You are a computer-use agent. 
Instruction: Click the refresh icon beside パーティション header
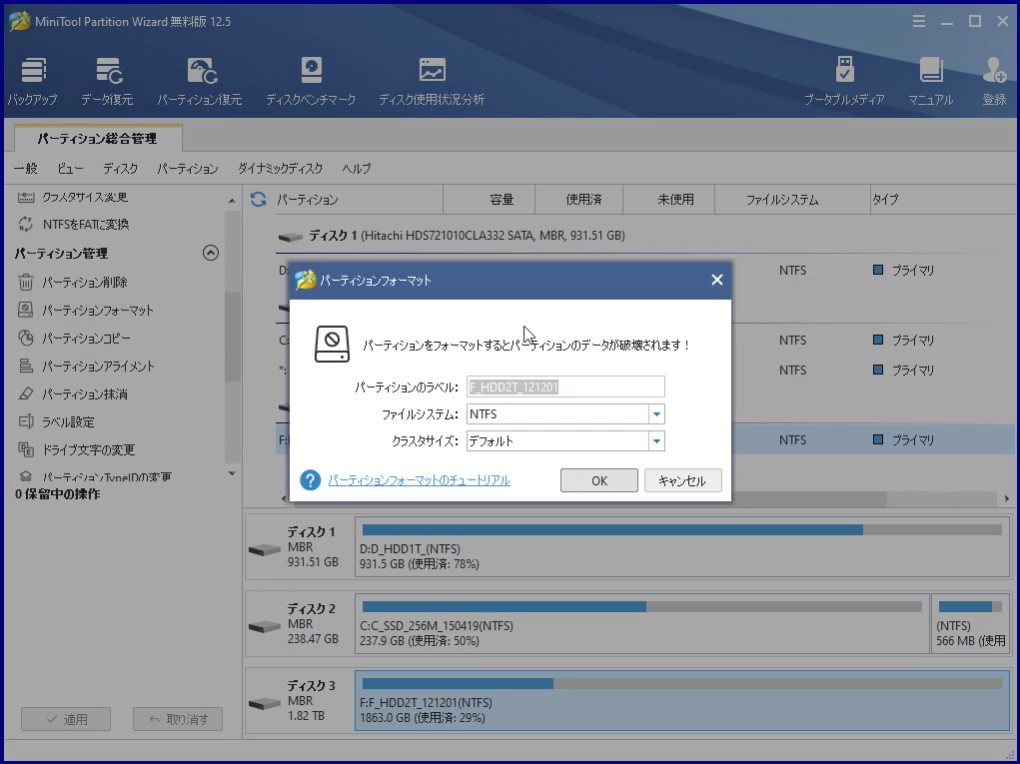(x=258, y=199)
